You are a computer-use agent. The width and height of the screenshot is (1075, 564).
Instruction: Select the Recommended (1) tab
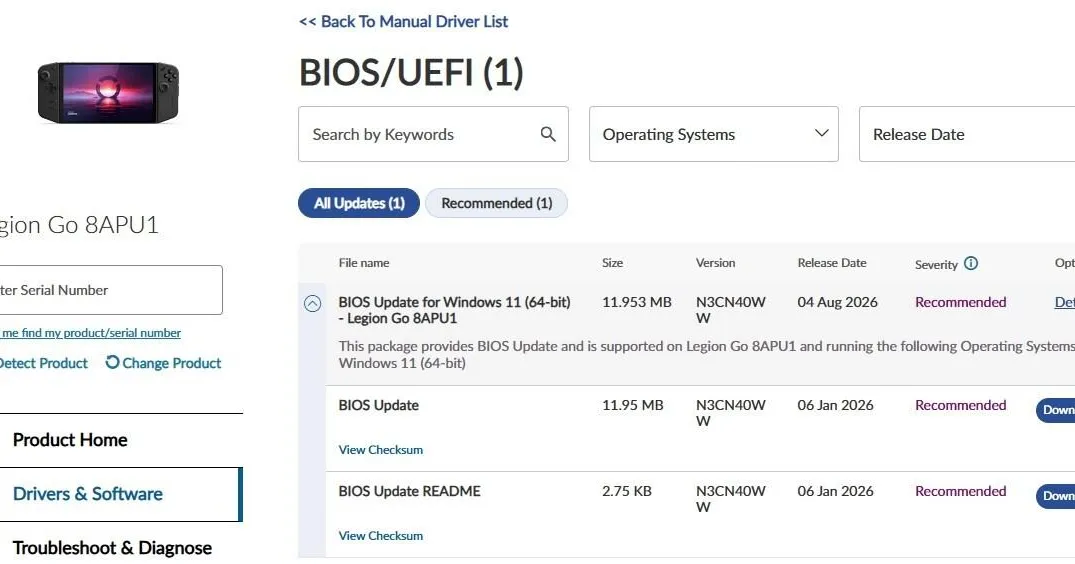point(496,203)
